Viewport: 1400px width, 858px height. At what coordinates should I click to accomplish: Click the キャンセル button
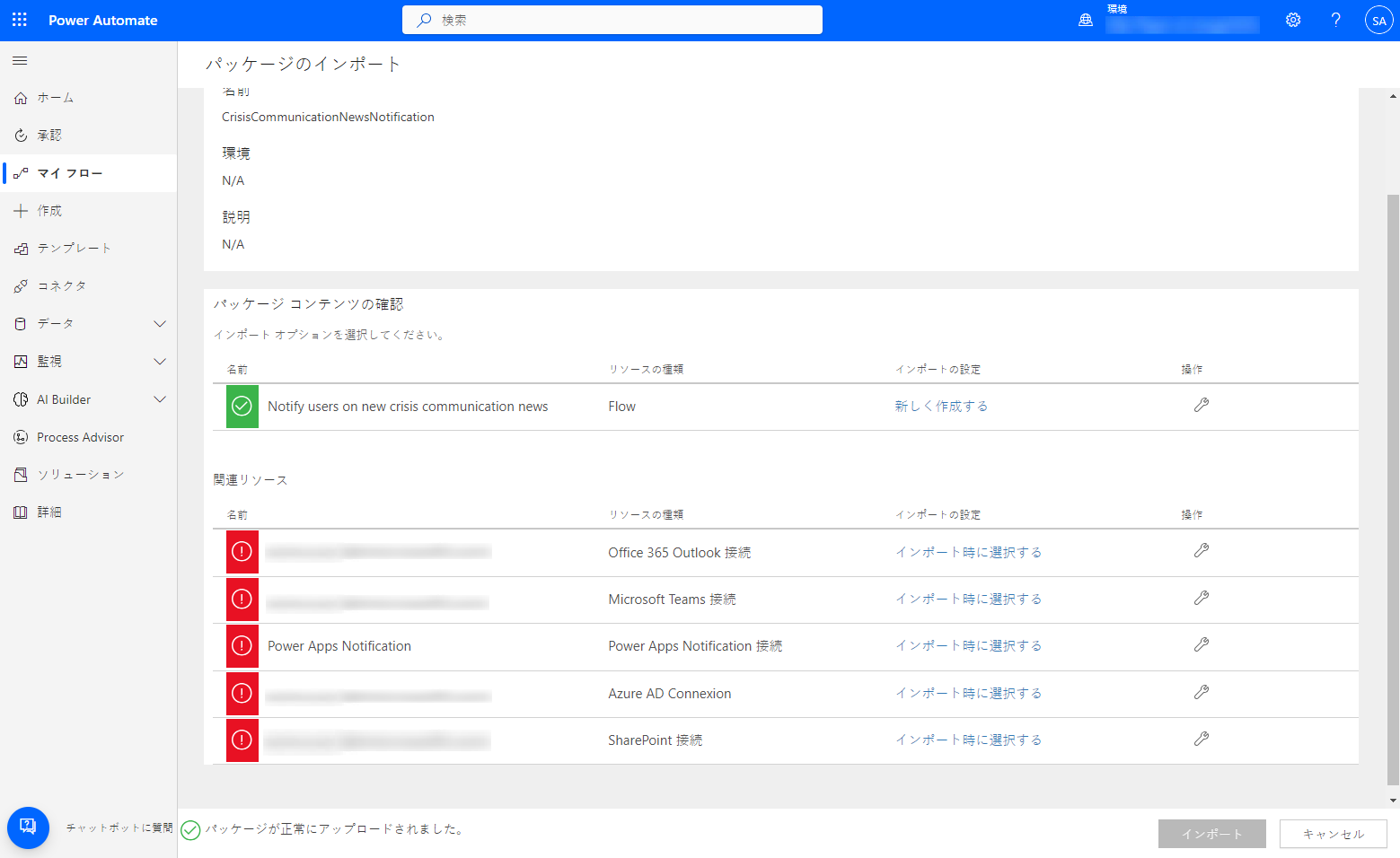click(1334, 834)
